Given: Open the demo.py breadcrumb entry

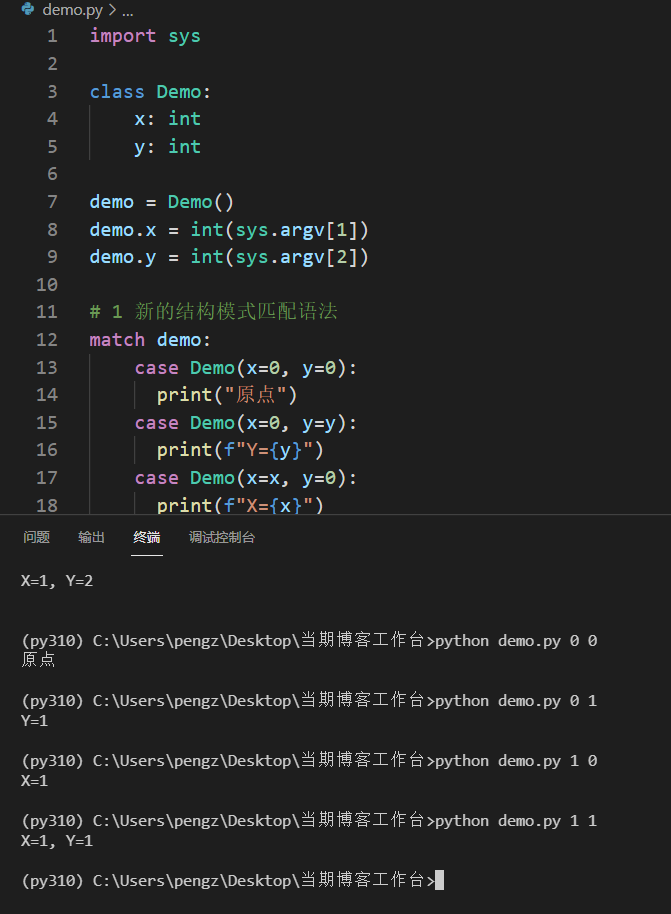Looking at the screenshot, I should pos(72,9).
